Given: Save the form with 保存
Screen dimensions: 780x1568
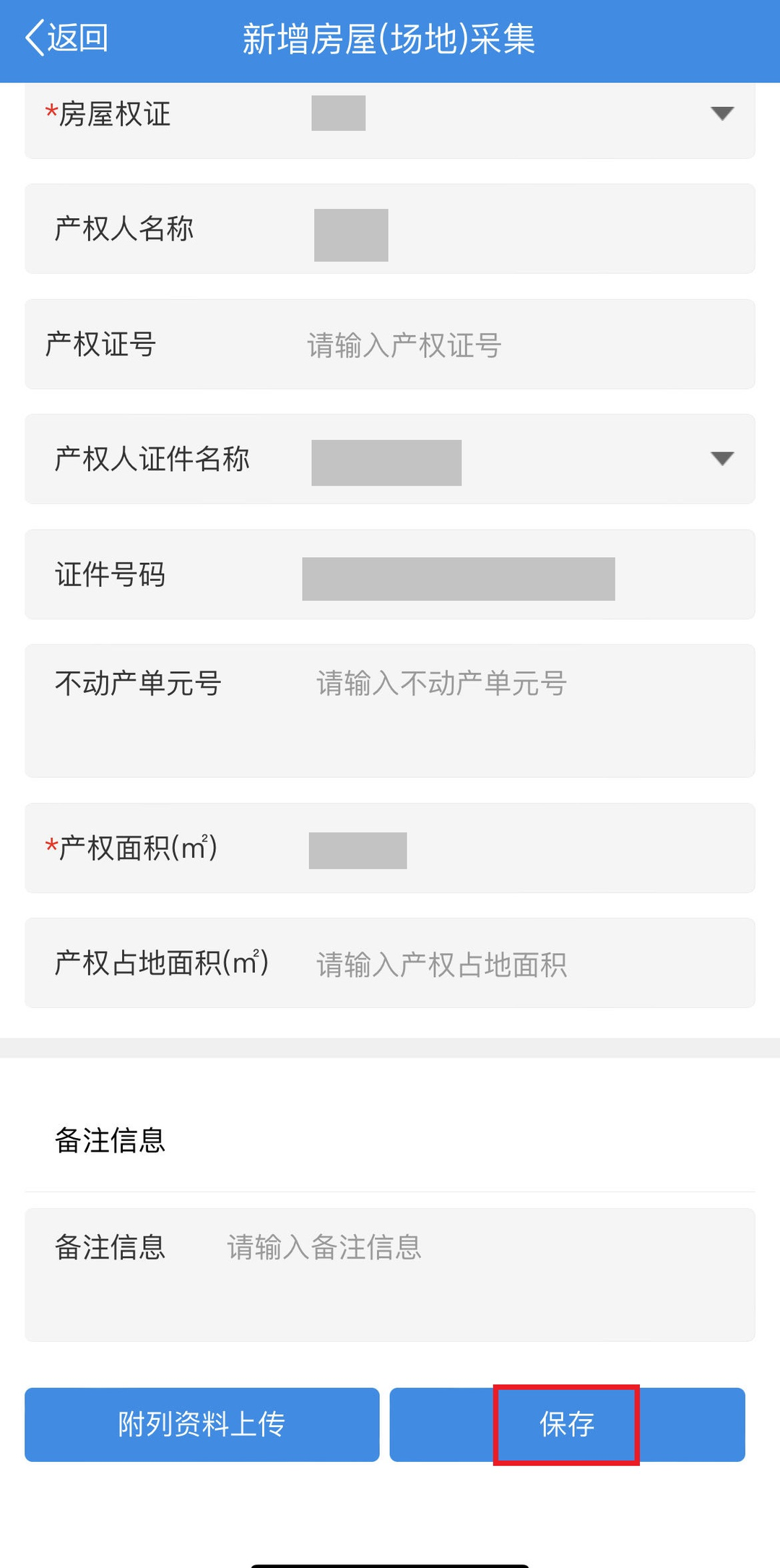Looking at the screenshot, I should (x=567, y=1424).
